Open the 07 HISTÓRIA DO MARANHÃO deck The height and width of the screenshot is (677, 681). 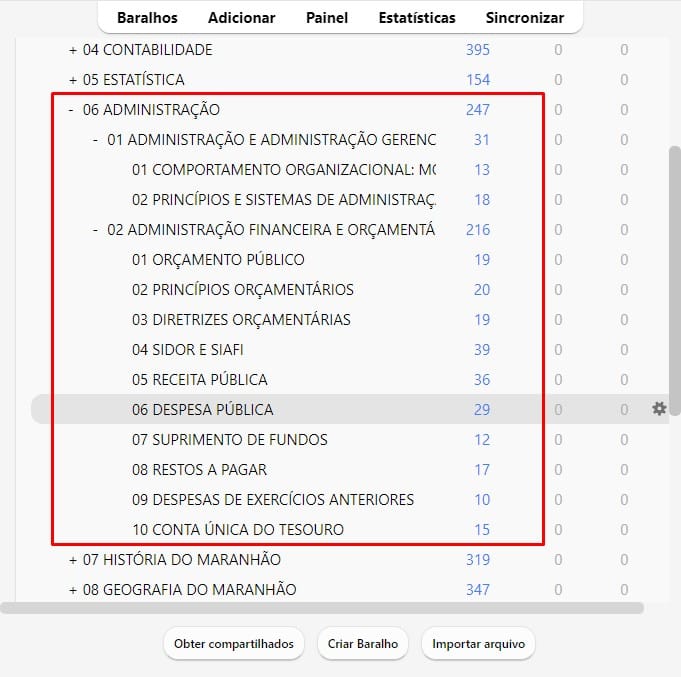pyautogui.click(x=182, y=559)
